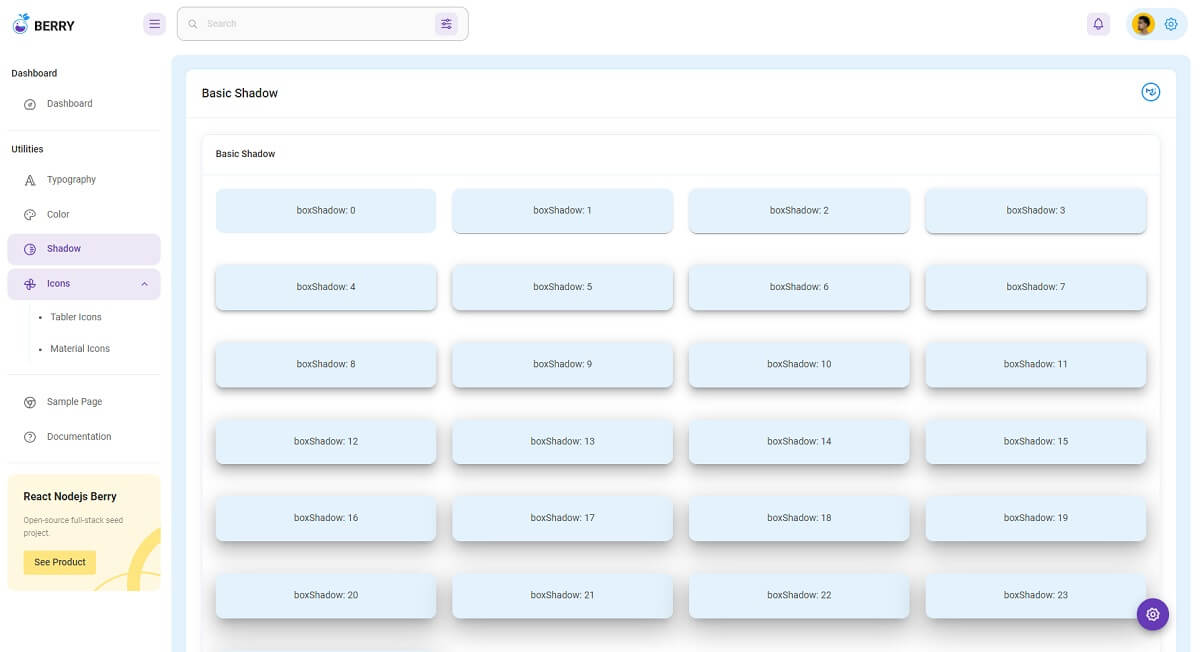Select the Typography icon in the sidebar
This screenshot has width=1200, height=652.
(29, 179)
